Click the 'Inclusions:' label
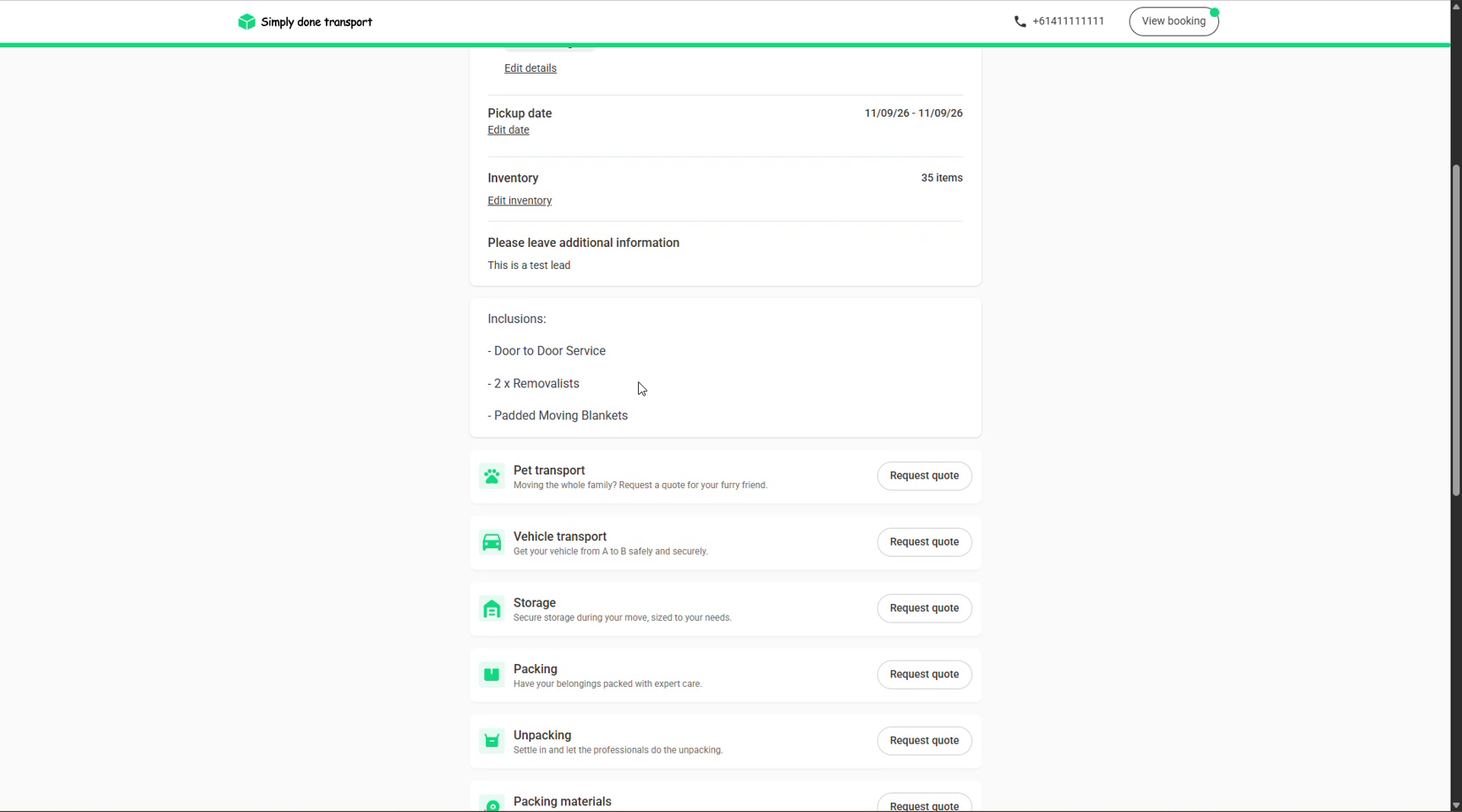The width and height of the screenshot is (1462, 812). 517,319
